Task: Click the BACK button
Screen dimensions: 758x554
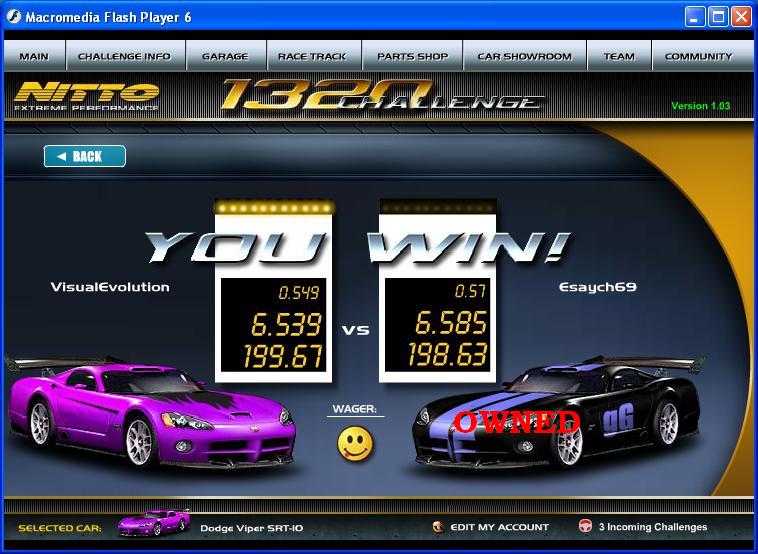Action: pyautogui.click(x=85, y=156)
